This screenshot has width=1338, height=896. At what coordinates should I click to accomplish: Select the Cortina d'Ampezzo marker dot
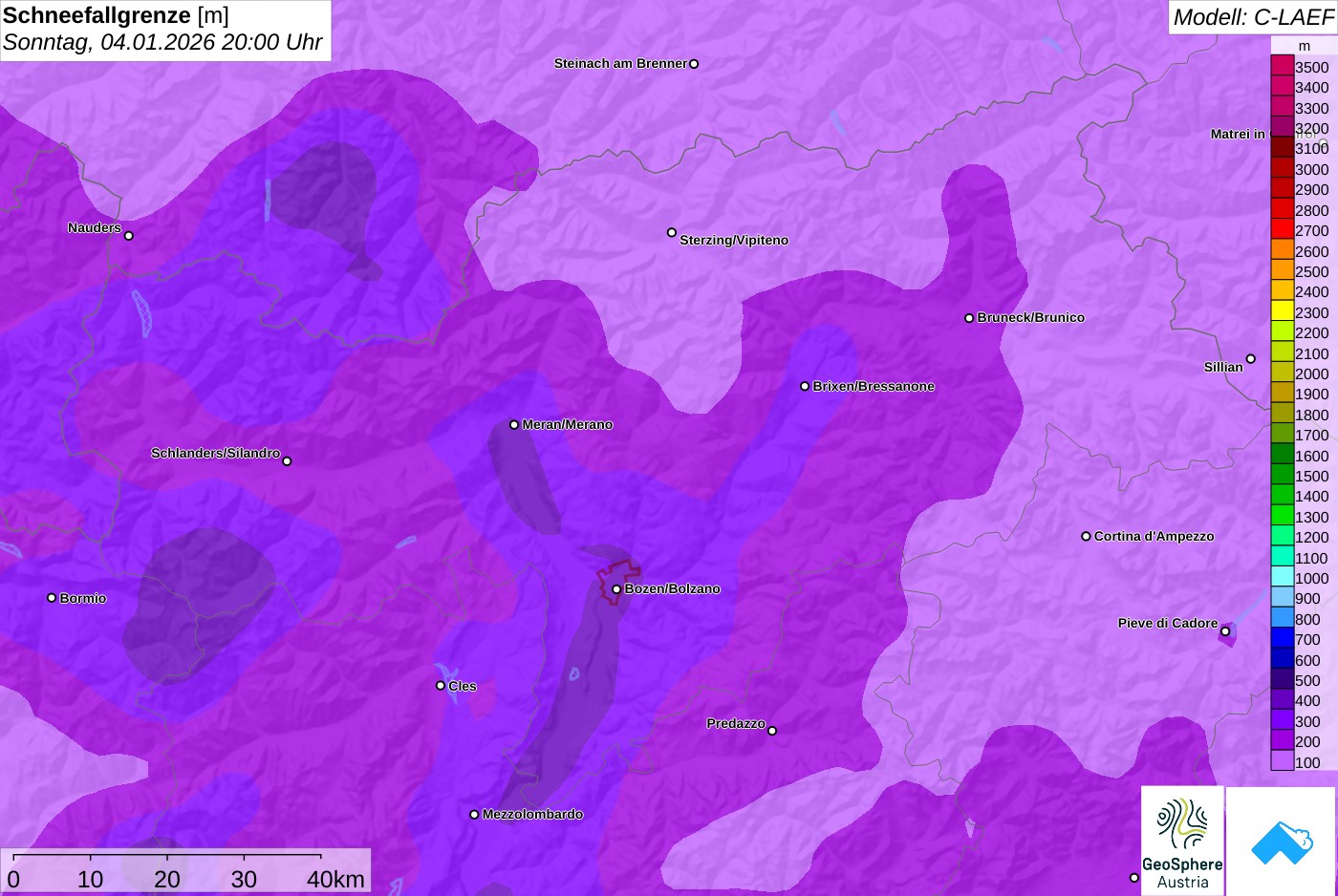click(x=1086, y=537)
